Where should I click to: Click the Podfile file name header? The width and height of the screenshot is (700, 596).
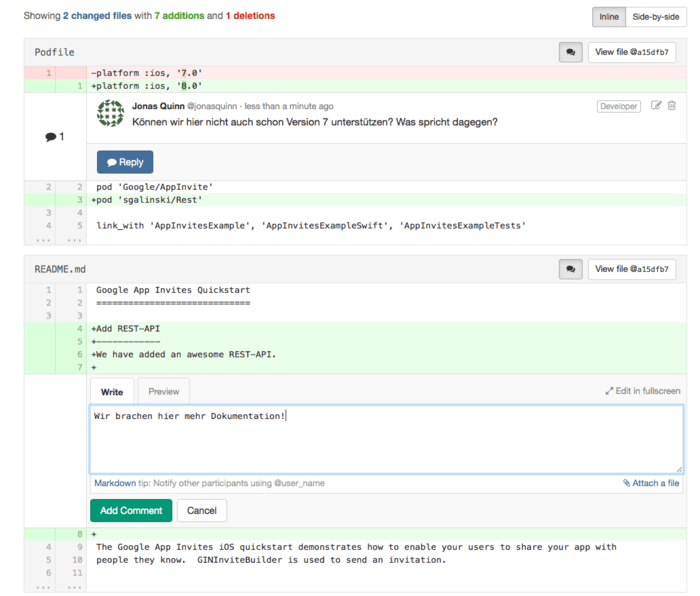click(54, 52)
